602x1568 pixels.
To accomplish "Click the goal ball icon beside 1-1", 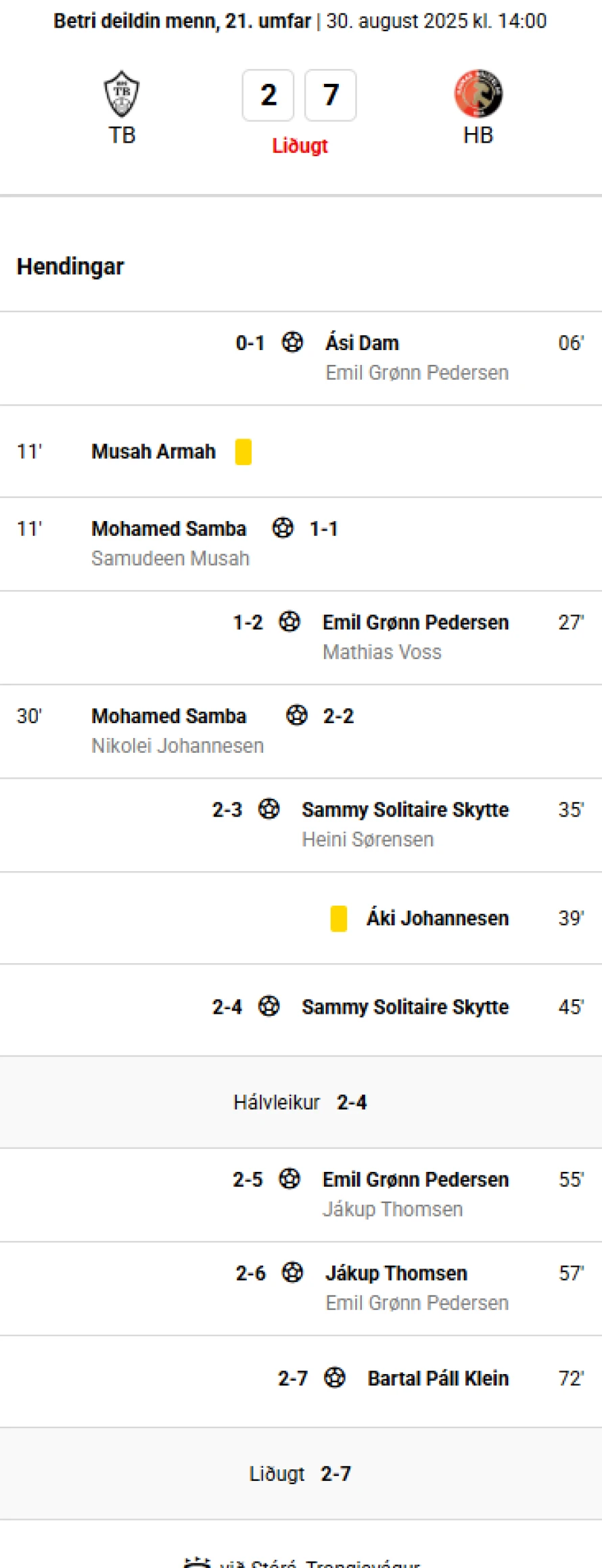I will click(283, 528).
